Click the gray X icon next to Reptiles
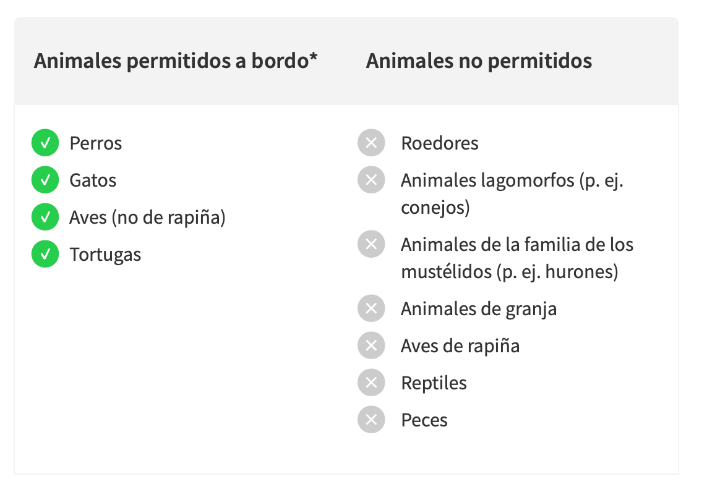 point(371,382)
